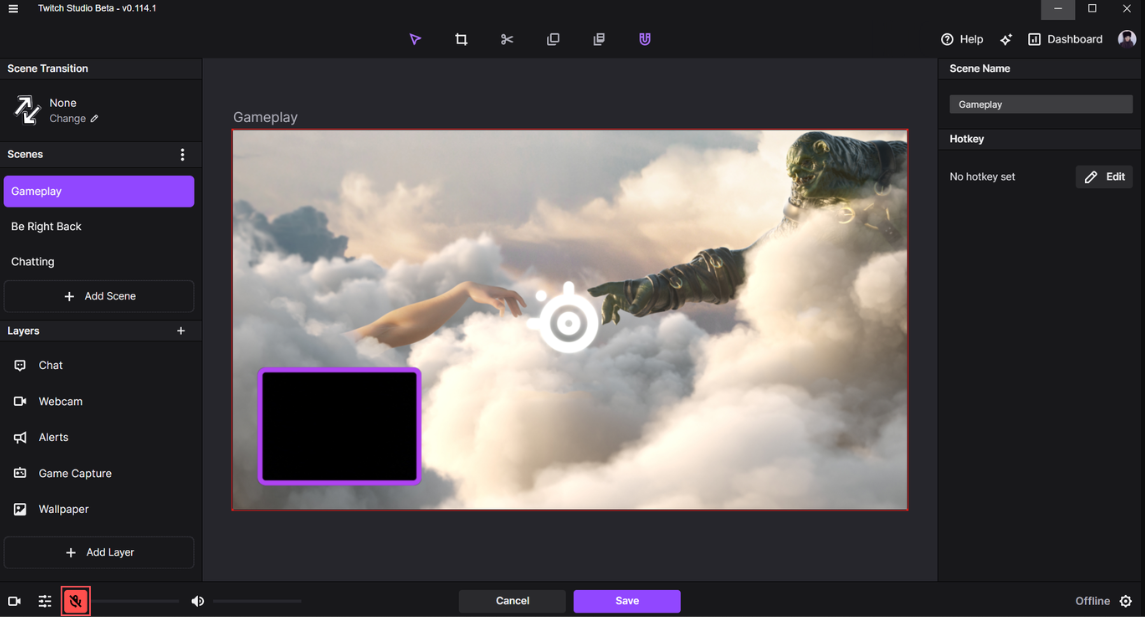
Task: Click the pencil icon beside Change
Action: click(94, 118)
